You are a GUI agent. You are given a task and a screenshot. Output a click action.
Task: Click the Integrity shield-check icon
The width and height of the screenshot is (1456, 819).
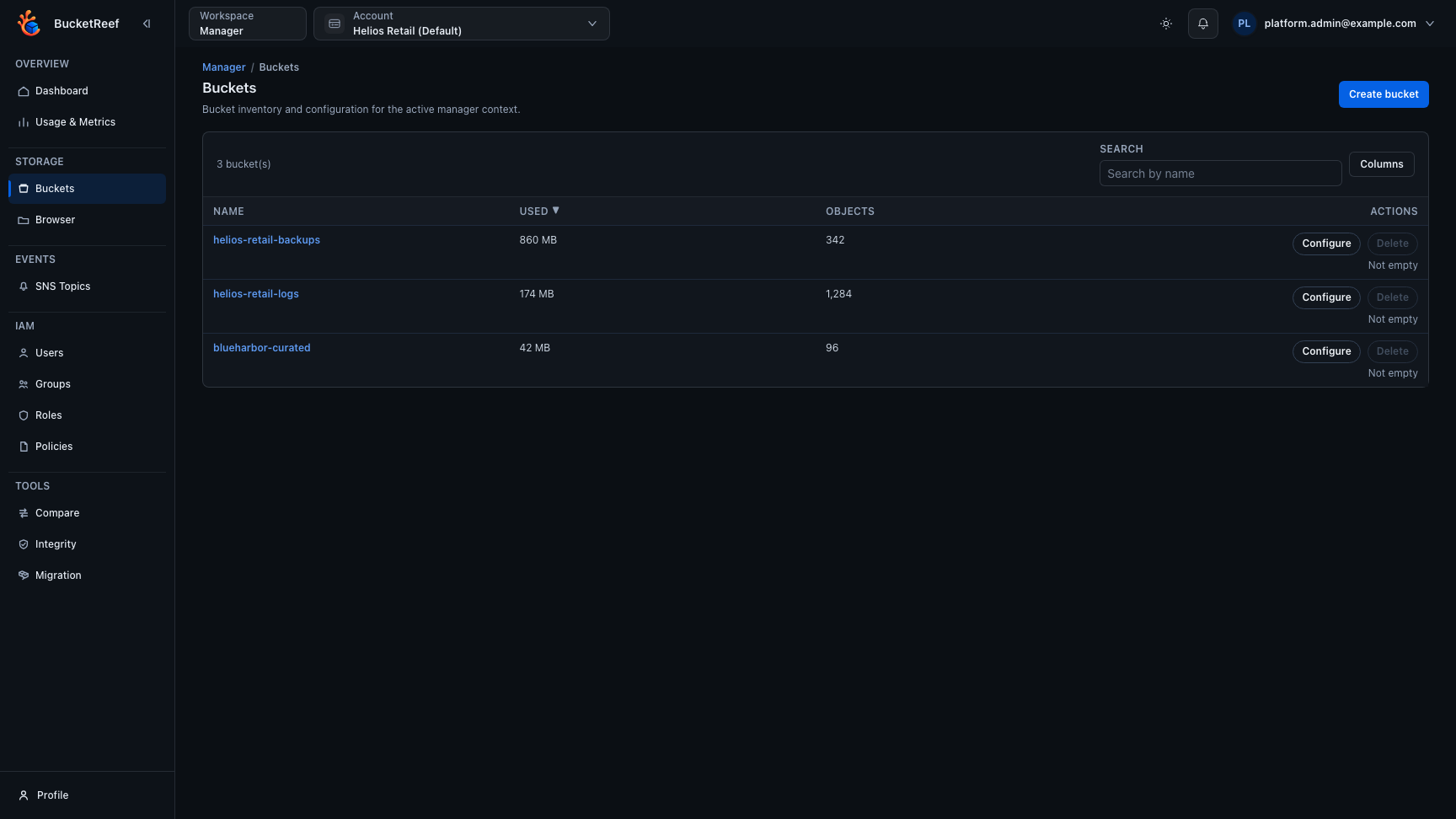[24, 544]
